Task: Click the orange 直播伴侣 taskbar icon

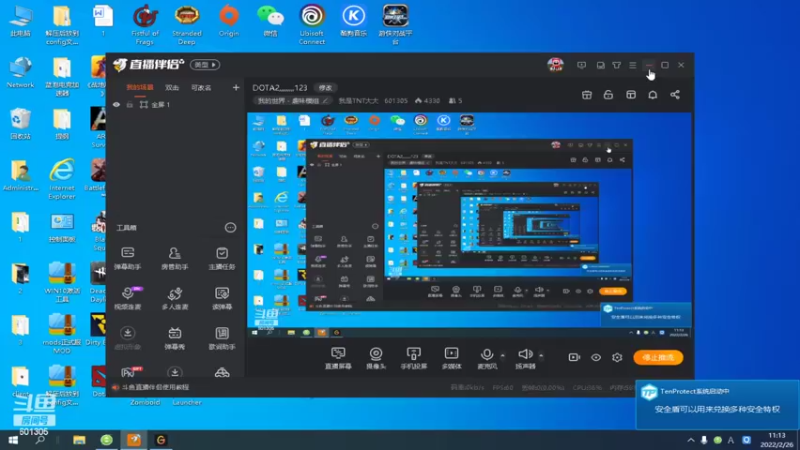Action: (x=134, y=440)
